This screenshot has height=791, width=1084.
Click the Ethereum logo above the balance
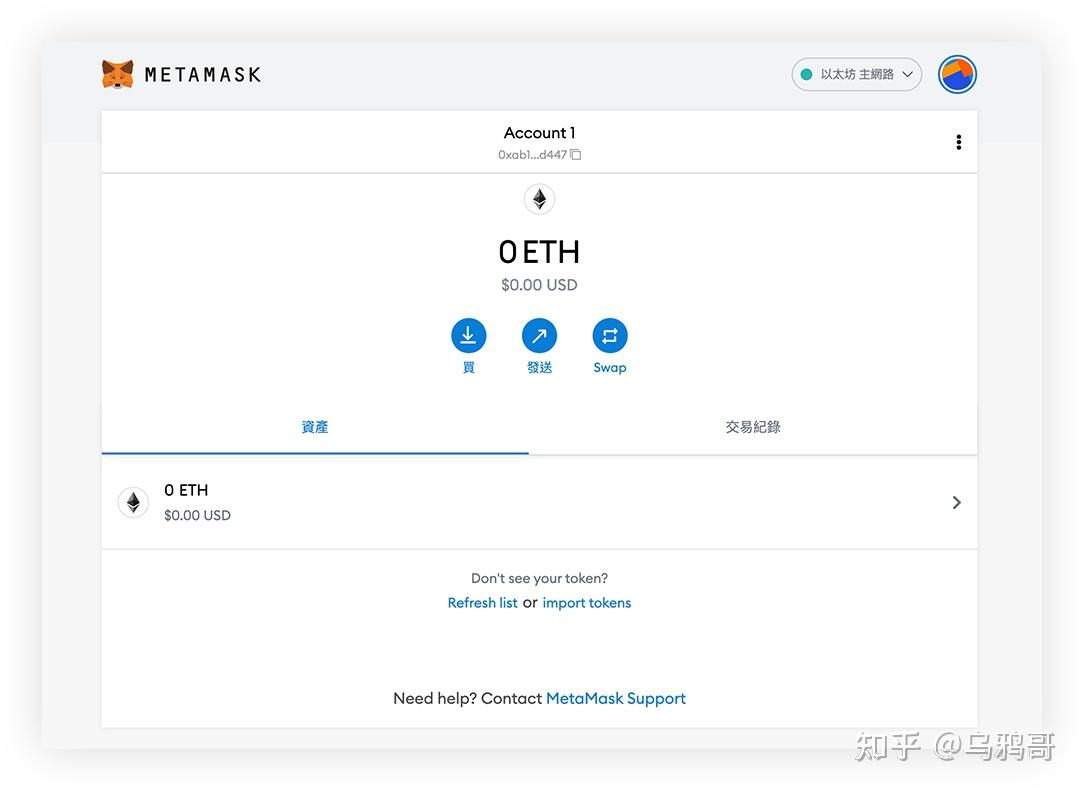point(539,199)
